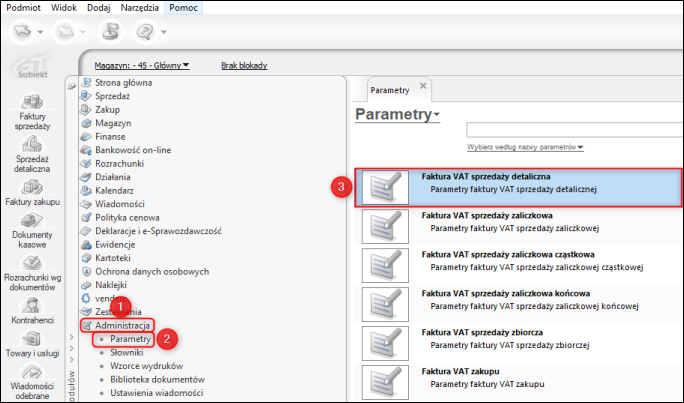Click the icon of Faktura VAT zakupu
Viewport: 684px width, 403px height.
click(x=385, y=382)
